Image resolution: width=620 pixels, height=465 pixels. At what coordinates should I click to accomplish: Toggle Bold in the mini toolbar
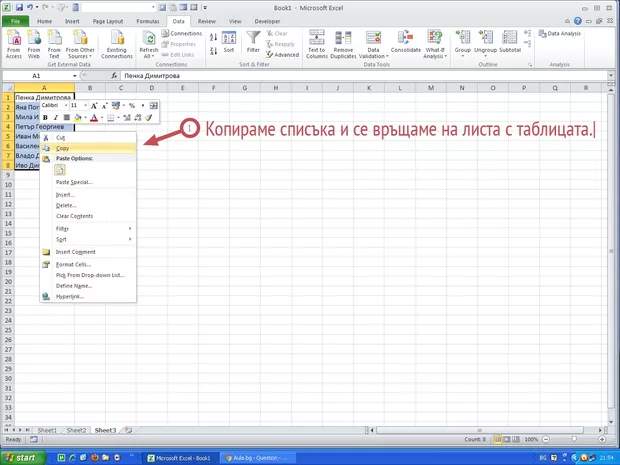[x=45, y=117]
